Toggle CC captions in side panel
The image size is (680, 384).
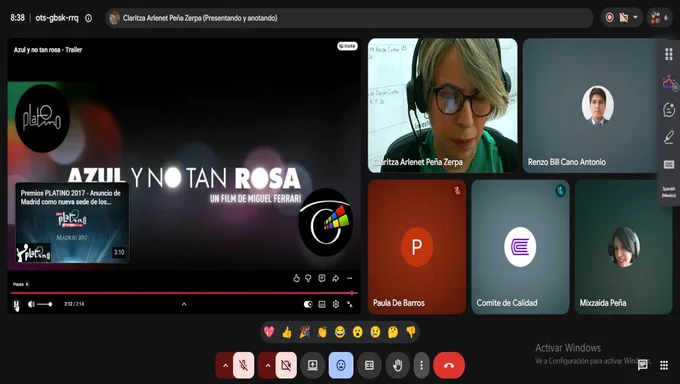pyautogui.click(x=669, y=165)
